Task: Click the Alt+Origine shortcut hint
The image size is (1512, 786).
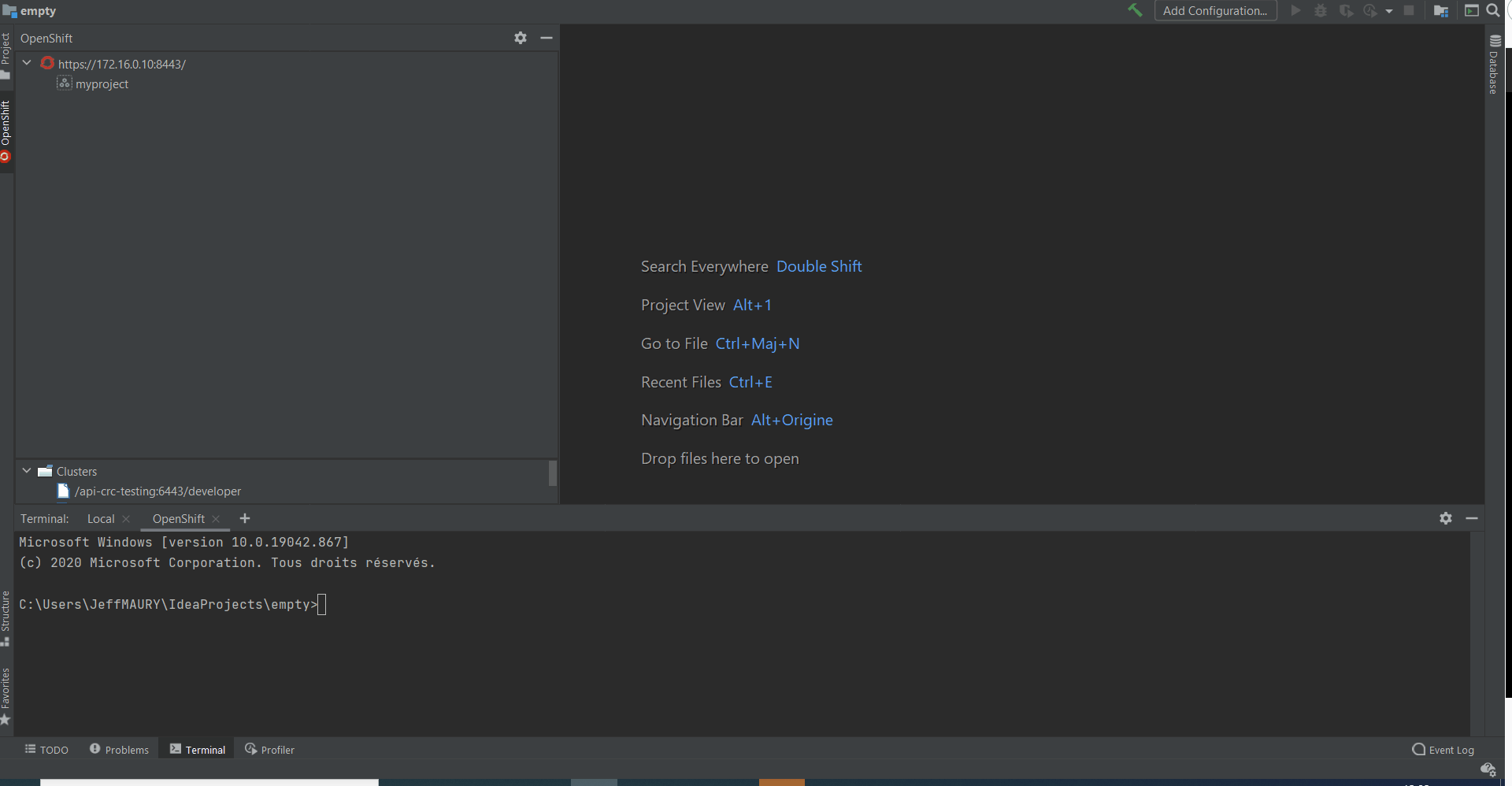Action: [792, 420]
